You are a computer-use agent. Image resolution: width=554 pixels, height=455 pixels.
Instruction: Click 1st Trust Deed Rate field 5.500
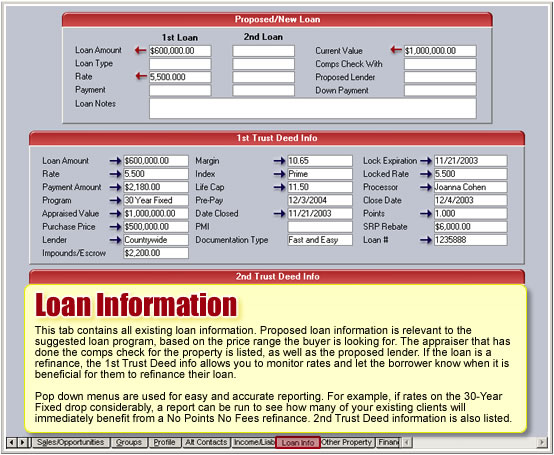tap(156, 174)
